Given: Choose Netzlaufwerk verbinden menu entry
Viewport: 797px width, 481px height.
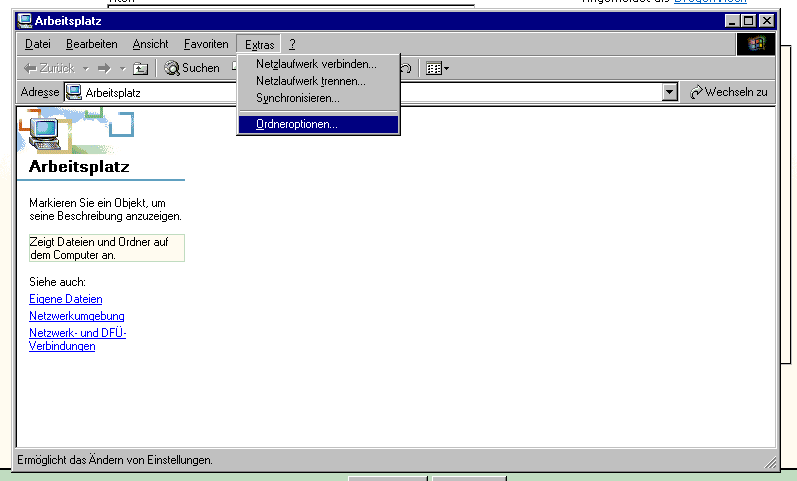Looking at the screenshot, I should [316, 64].
